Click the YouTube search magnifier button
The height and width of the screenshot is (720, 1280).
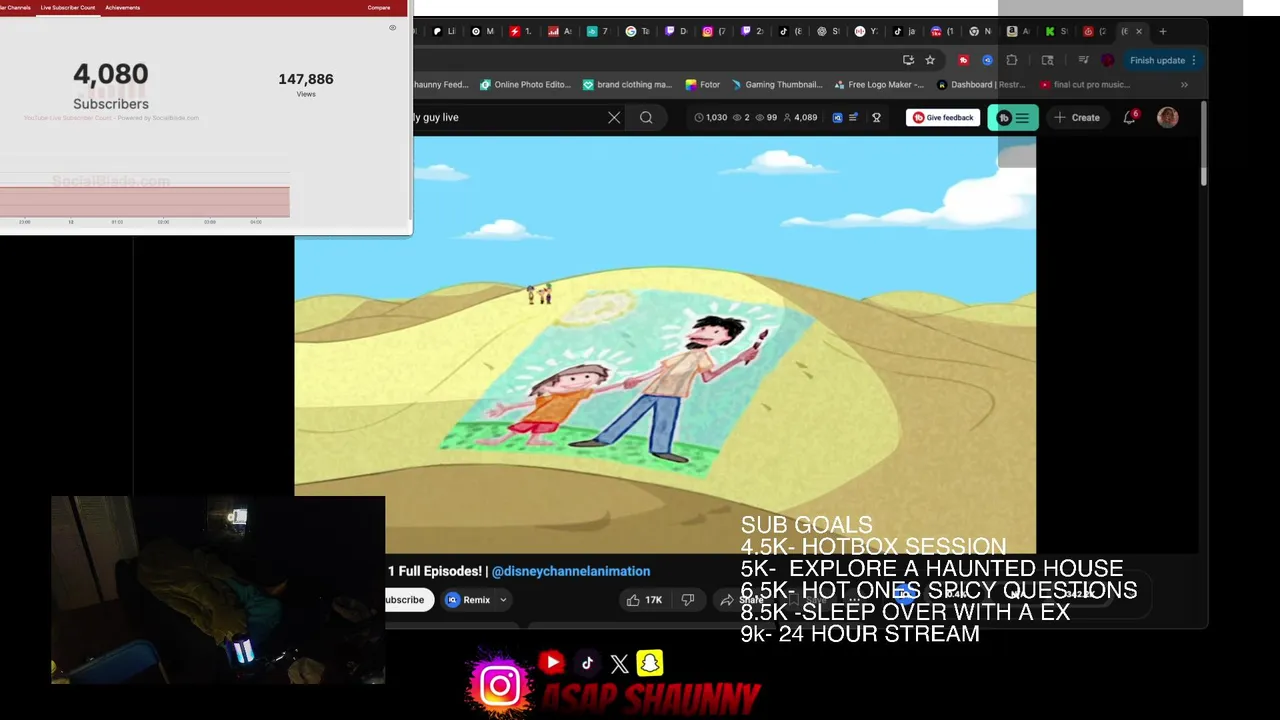[646, 117]
